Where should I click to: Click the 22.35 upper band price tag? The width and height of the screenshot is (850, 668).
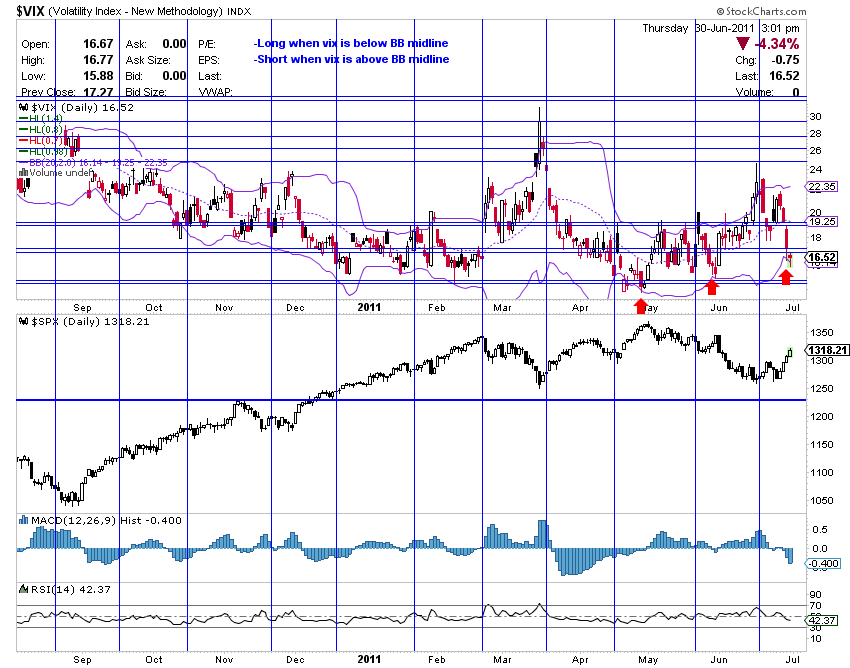[822, 187]
